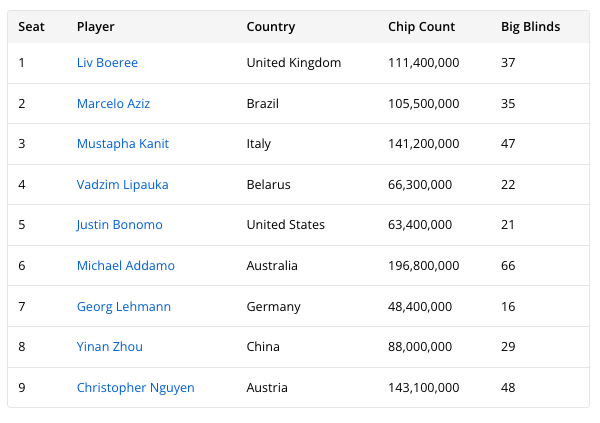Click Georg Lehmann's name link

123,307
